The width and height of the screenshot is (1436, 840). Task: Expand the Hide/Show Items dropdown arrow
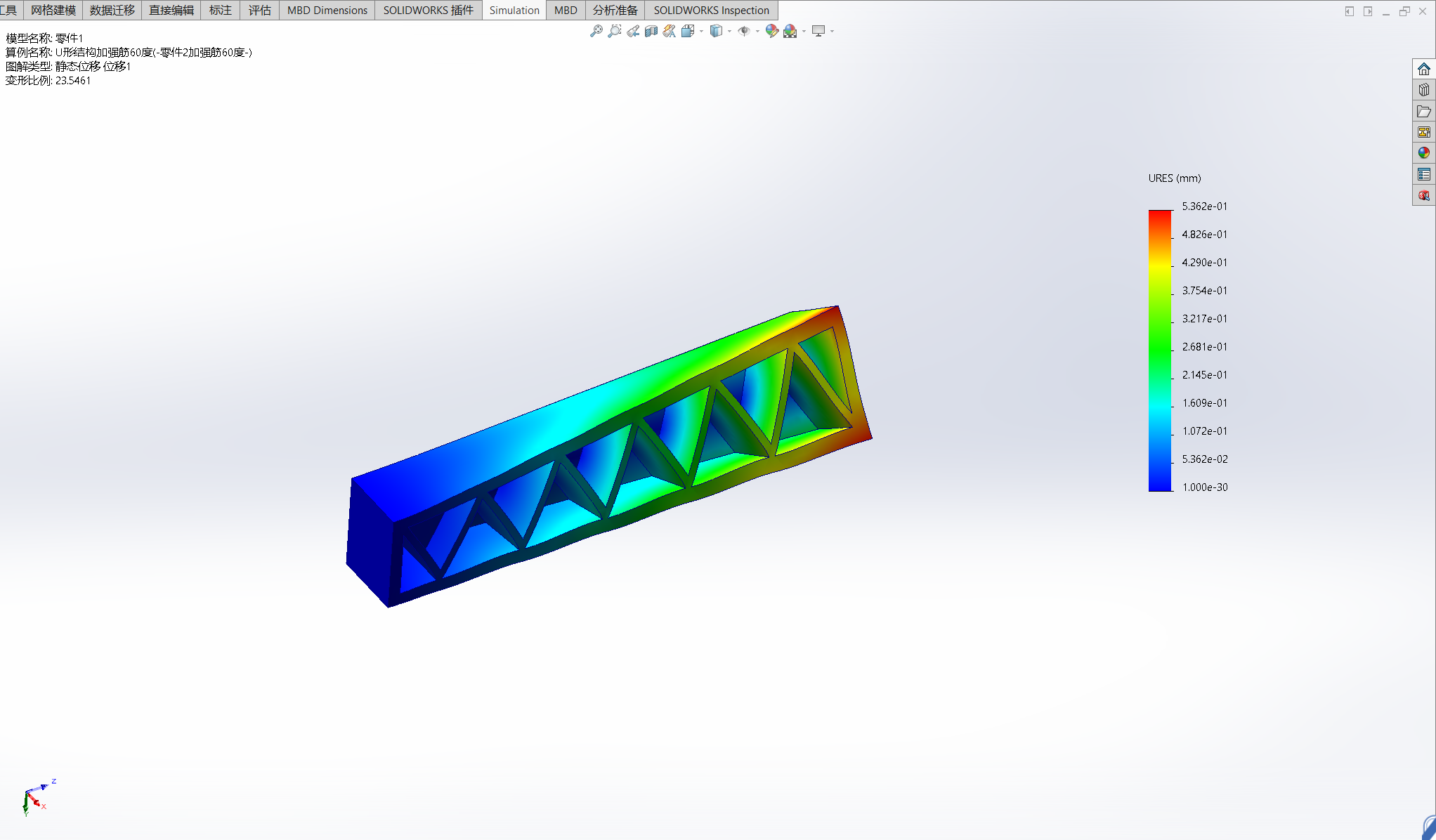(757, 31)
